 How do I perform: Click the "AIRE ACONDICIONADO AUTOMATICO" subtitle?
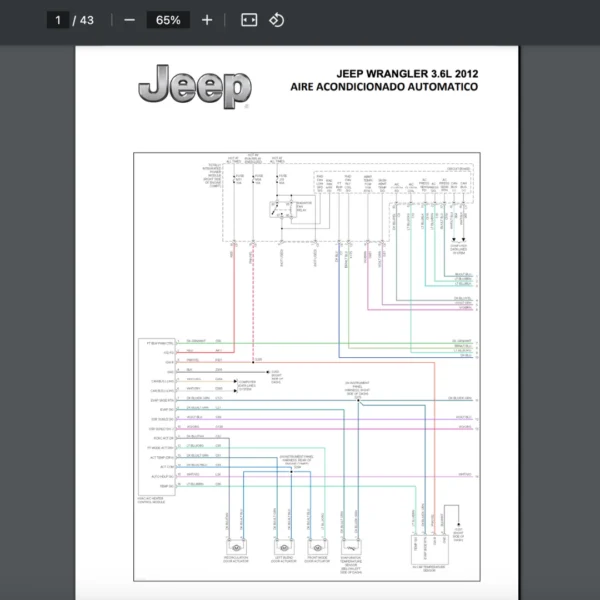point(384,87)
